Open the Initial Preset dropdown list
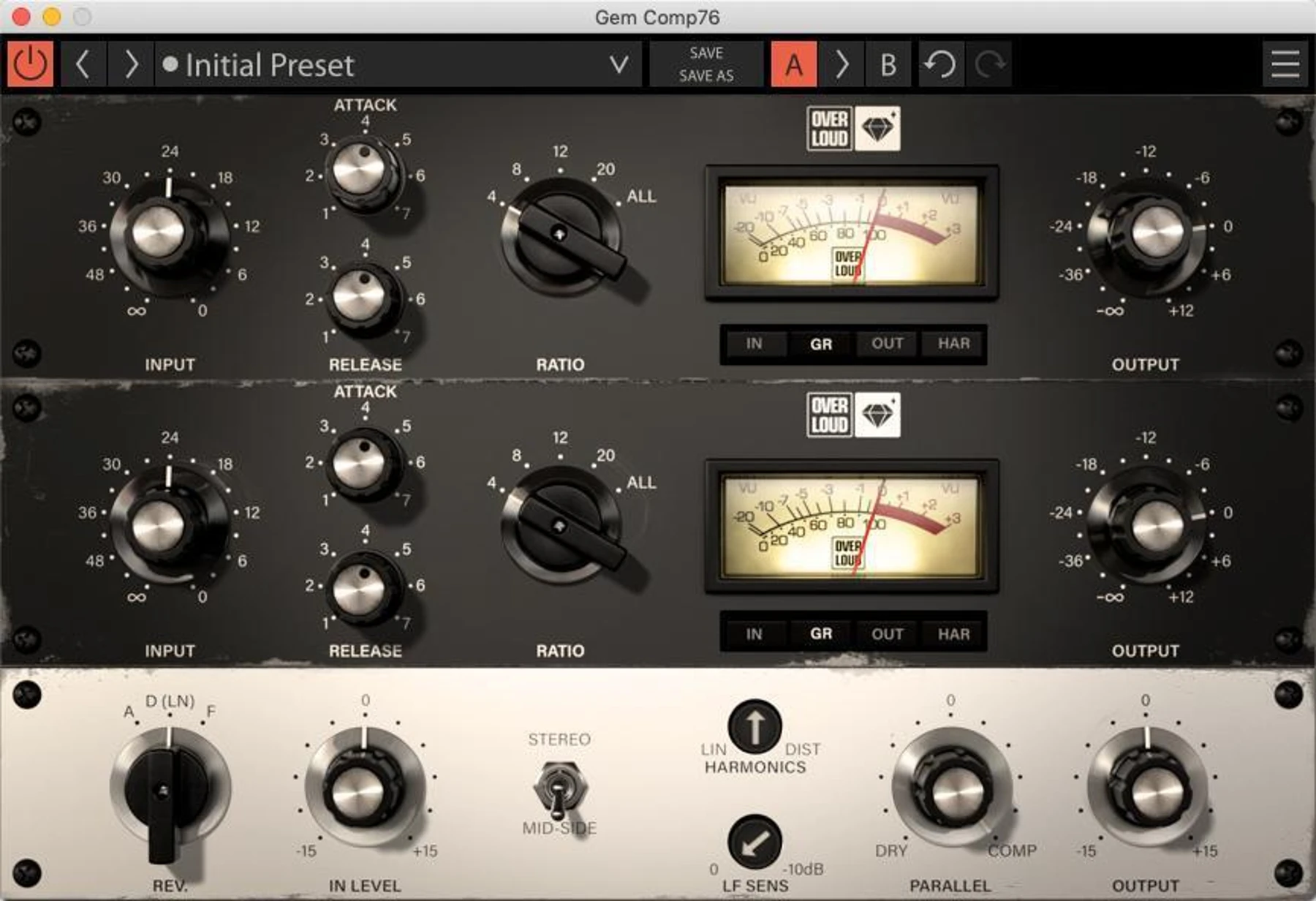This screenshot has width=1316, height=901. pyautogui.click(x=398, y=64)
